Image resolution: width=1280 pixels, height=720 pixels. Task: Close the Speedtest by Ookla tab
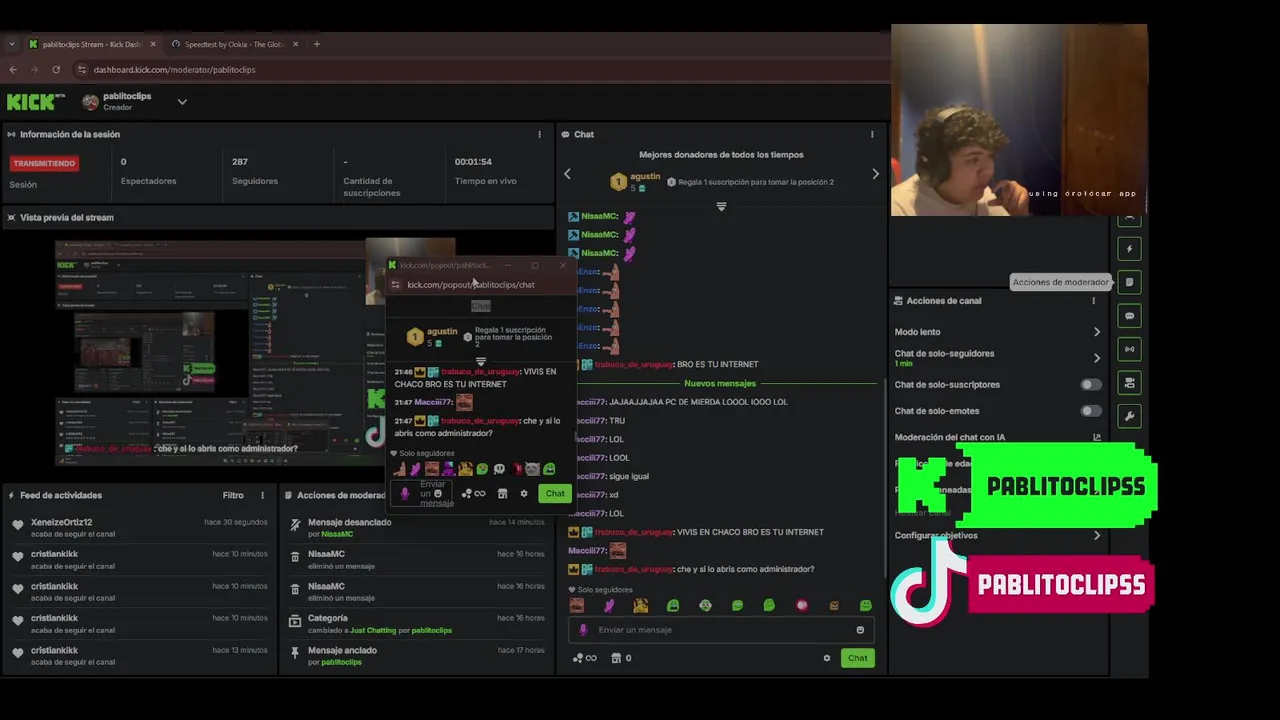click(x=295, y=44)
